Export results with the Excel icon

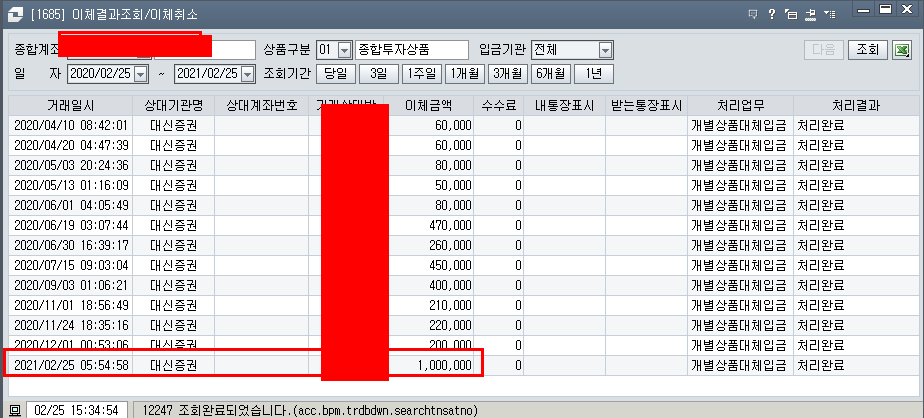(x=902, y=50)
